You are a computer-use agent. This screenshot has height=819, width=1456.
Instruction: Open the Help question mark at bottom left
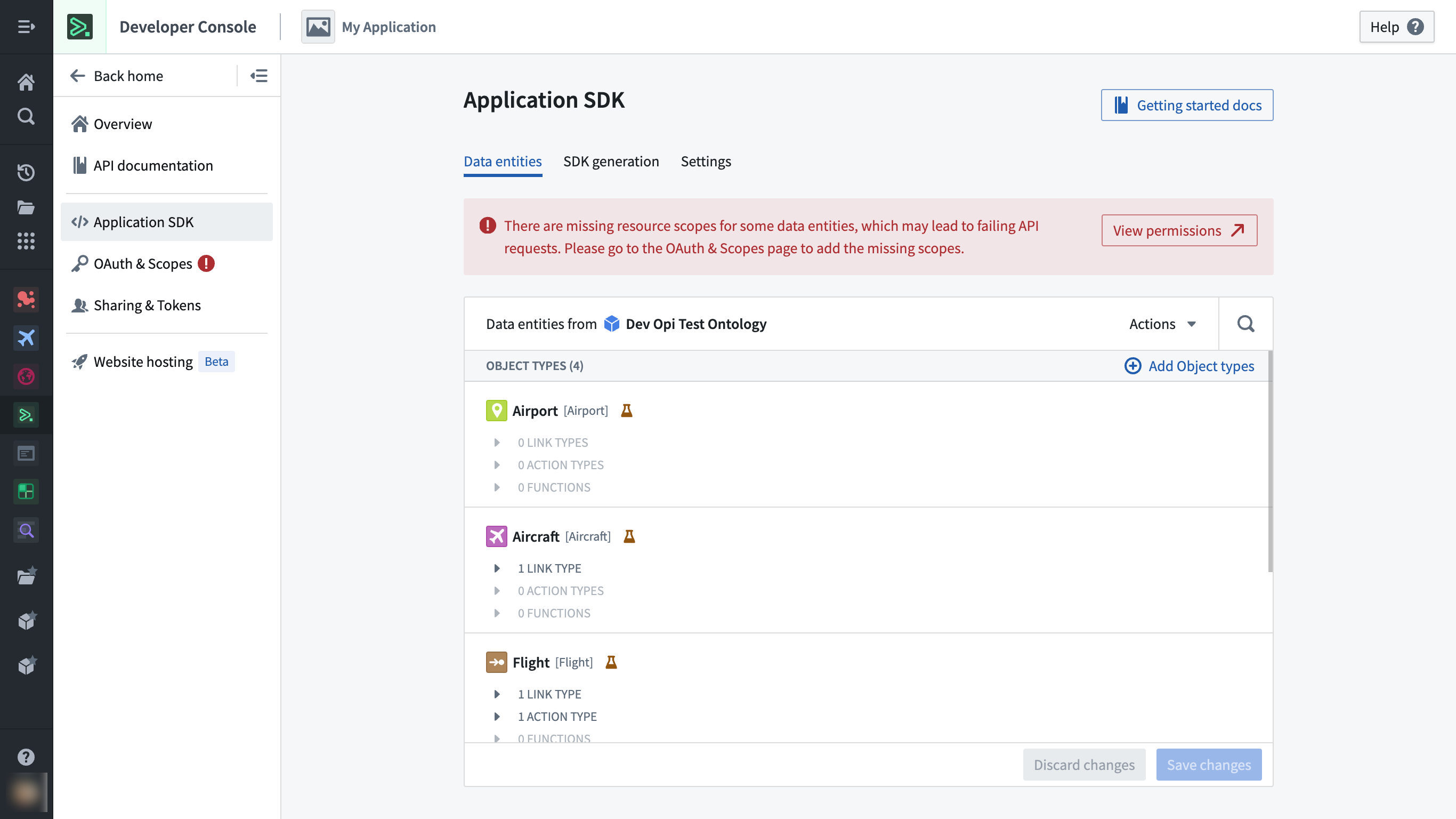[26, 757]
